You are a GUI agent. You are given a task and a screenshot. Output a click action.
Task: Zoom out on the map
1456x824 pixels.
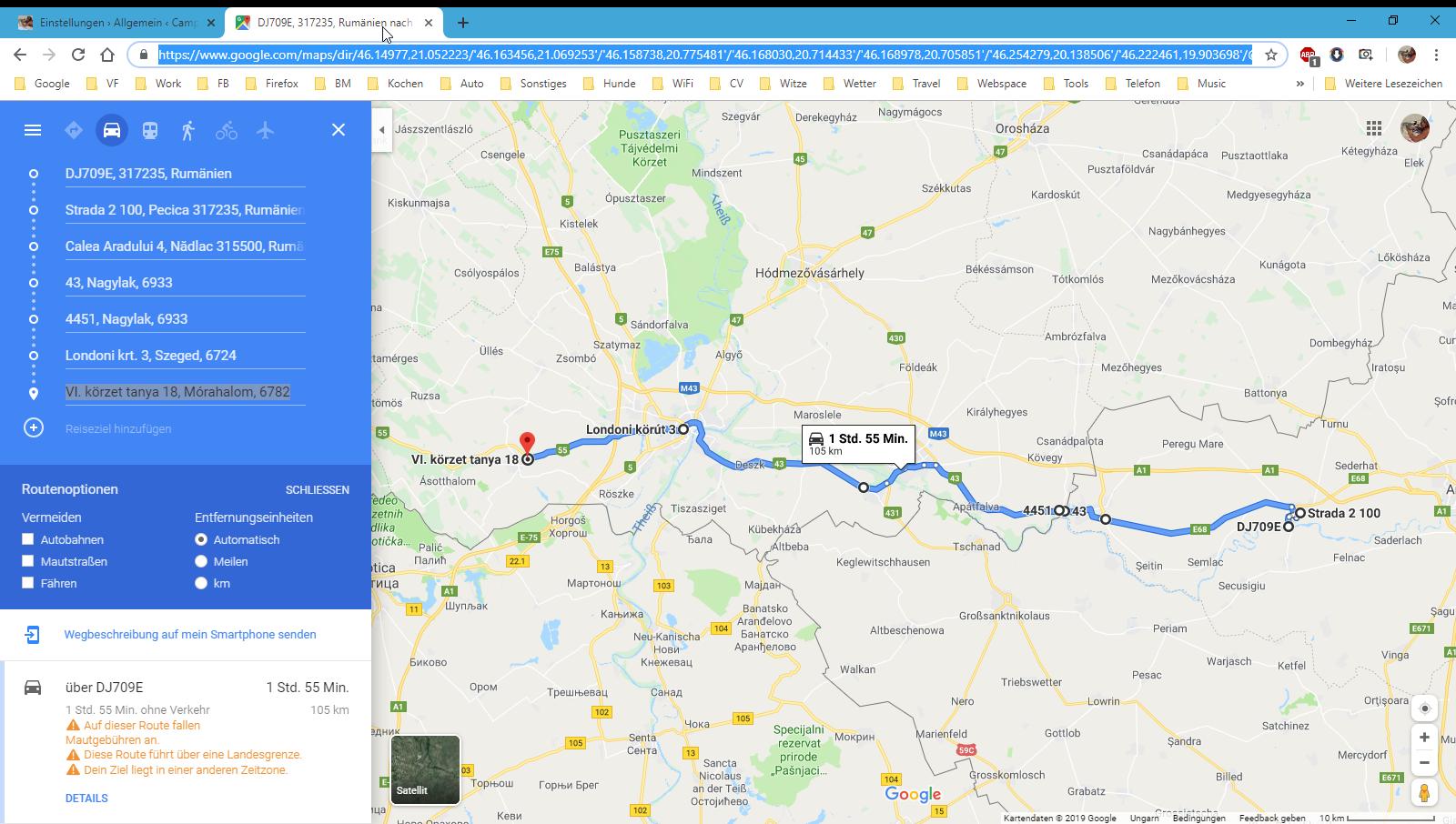click(x=1424, y=763)
